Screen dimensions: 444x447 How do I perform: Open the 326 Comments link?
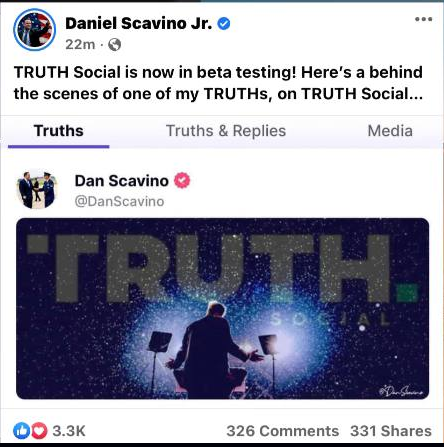(283, 431)
